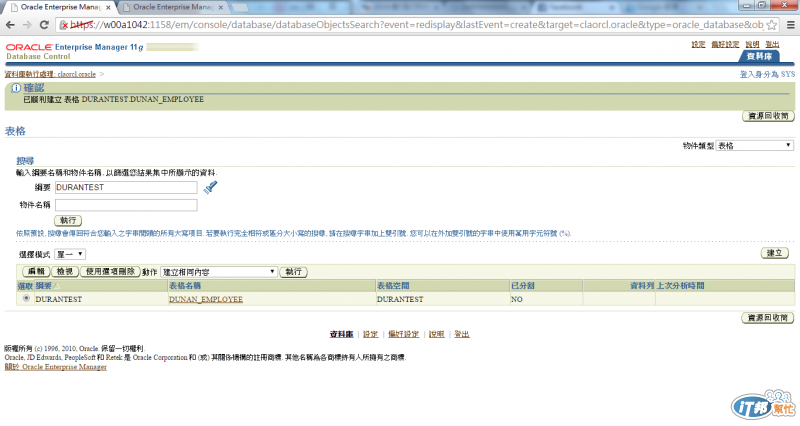The height and width of the screenshot is (426, 800).
Task: Click the footer 偏好設定 link
Action: click(403, 334)
